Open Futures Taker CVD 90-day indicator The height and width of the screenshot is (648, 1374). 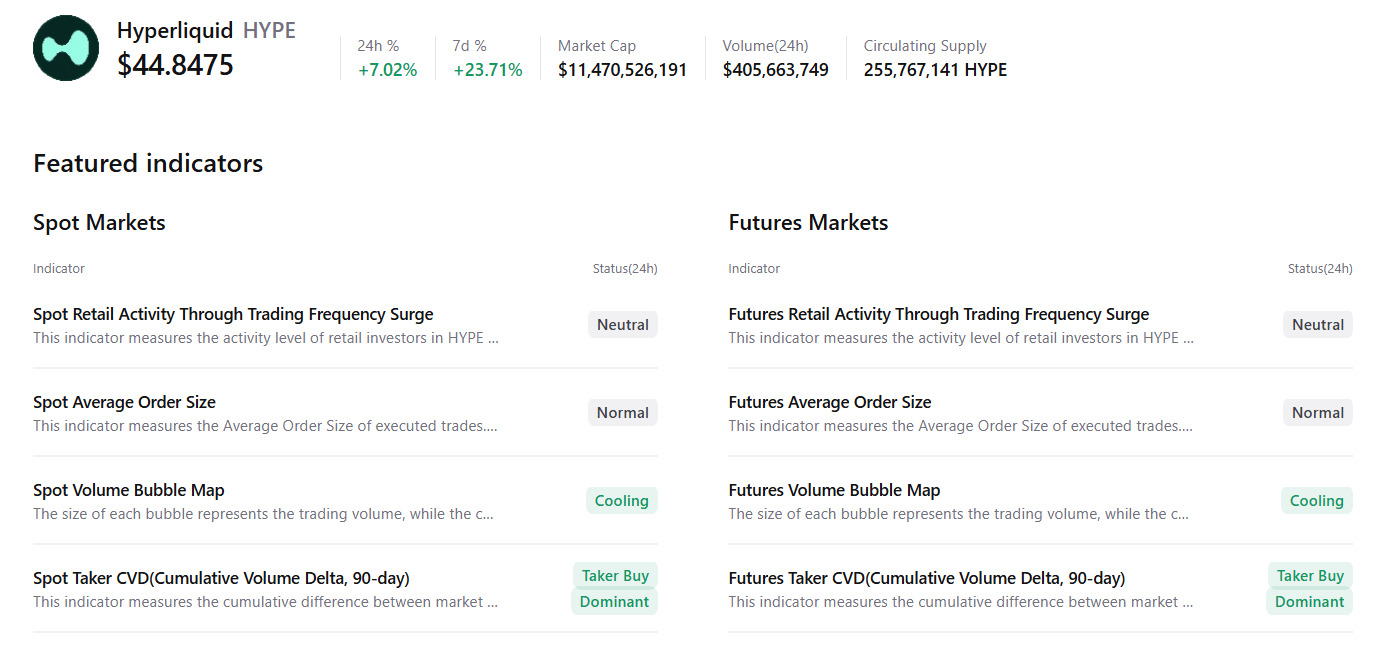point(926,578)
